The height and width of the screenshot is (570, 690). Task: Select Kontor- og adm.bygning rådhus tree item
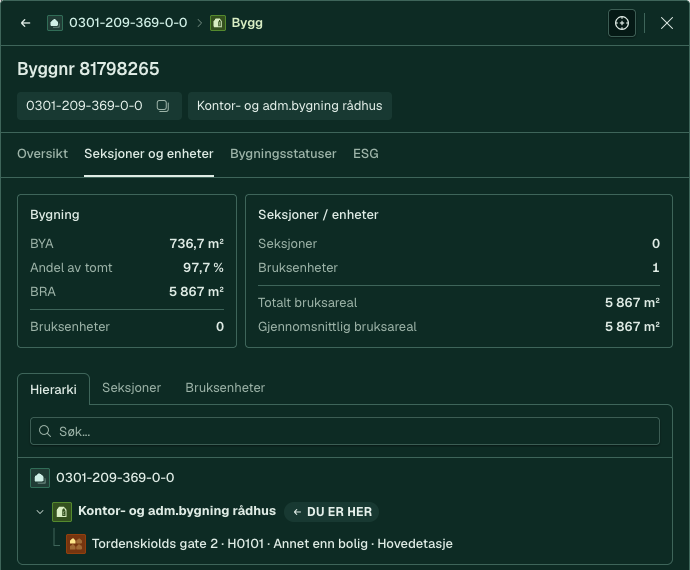177,511
